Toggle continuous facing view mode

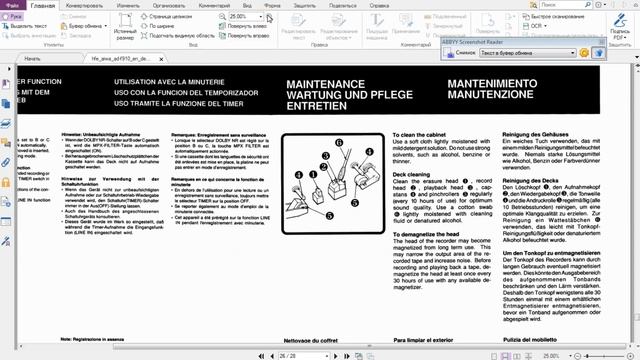point(528,356)
